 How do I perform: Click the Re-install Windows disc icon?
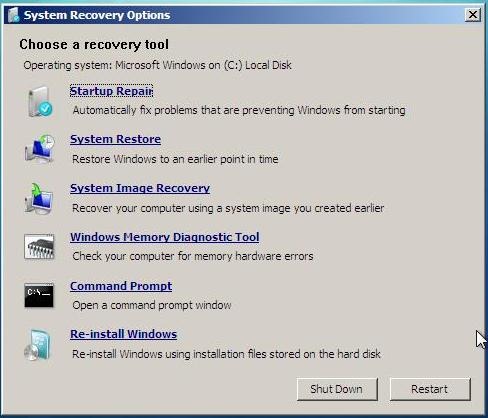pyautogui.click(x=37, y=345)
